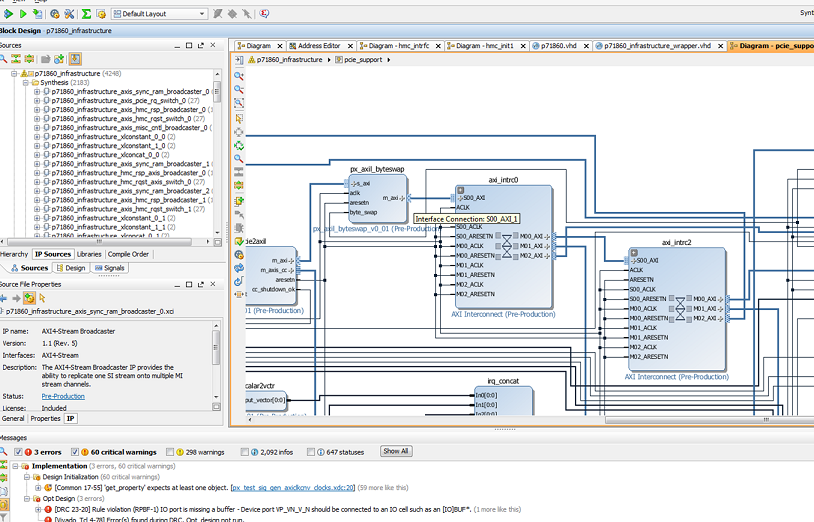Open the Pre-Production status link
The width and height of the screenshot is (814, 522).
(x=62, y=396)
